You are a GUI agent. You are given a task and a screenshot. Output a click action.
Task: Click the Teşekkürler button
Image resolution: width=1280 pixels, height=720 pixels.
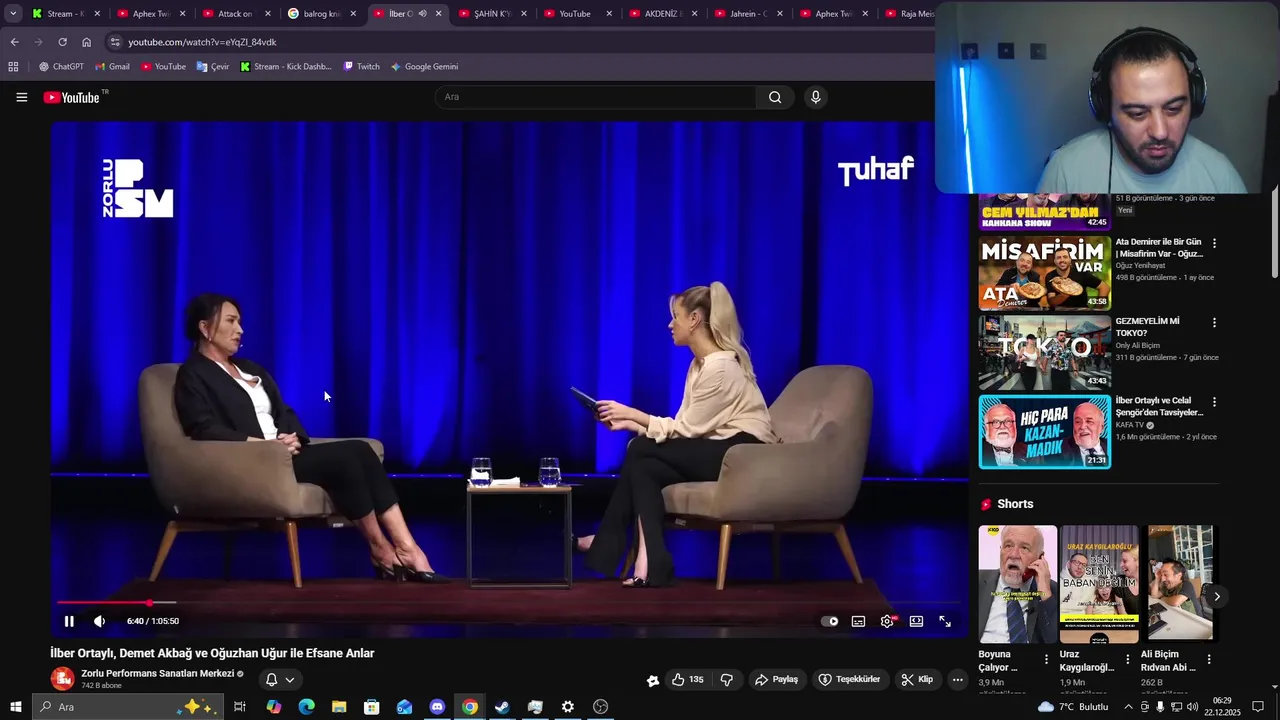click(x=849, y=679)
